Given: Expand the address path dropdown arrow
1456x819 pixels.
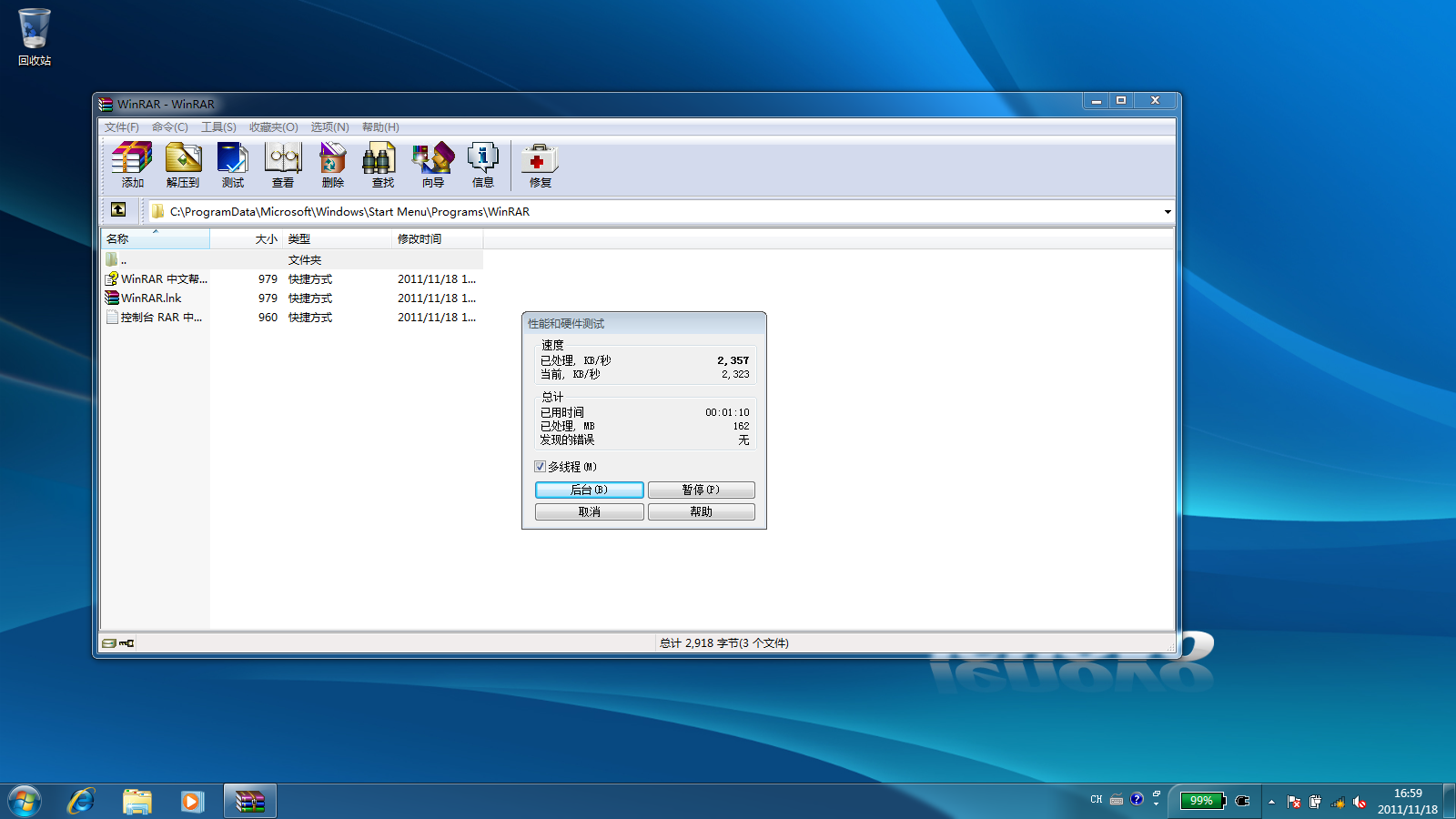Looking at the screenshot, I should click(x=1168, y=212).
